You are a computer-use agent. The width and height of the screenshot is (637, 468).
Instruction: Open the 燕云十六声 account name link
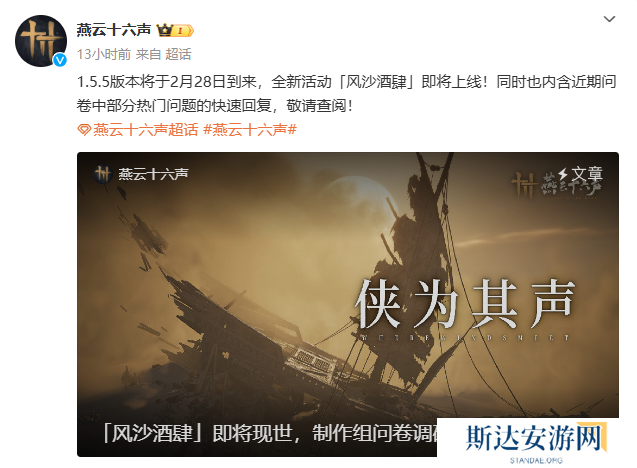(x=114, y=30)
